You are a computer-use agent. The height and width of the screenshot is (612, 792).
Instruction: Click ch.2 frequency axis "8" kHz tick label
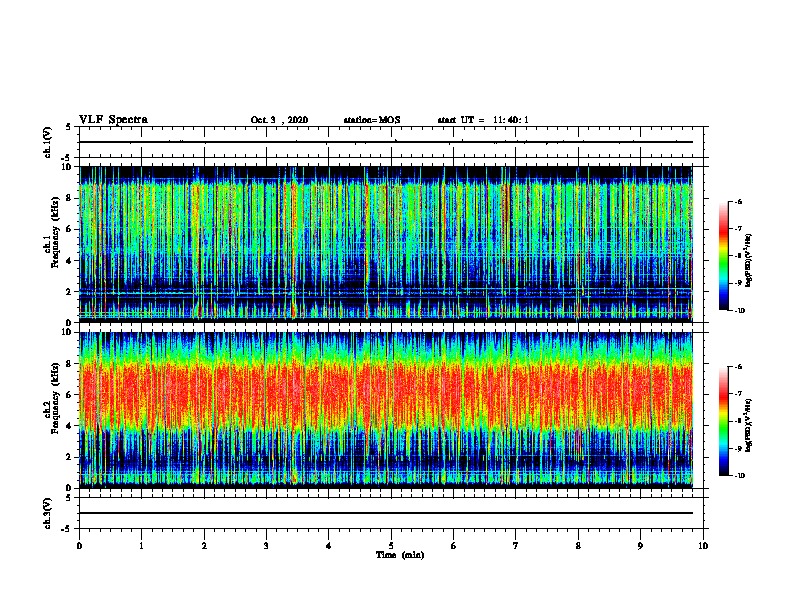[x=70, y=364]
